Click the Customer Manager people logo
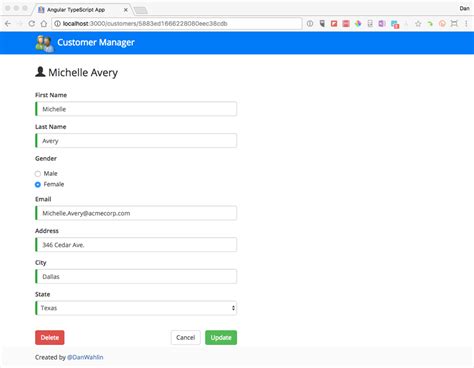The height and width of the screenshot is (368, 474). pos(44,43)
